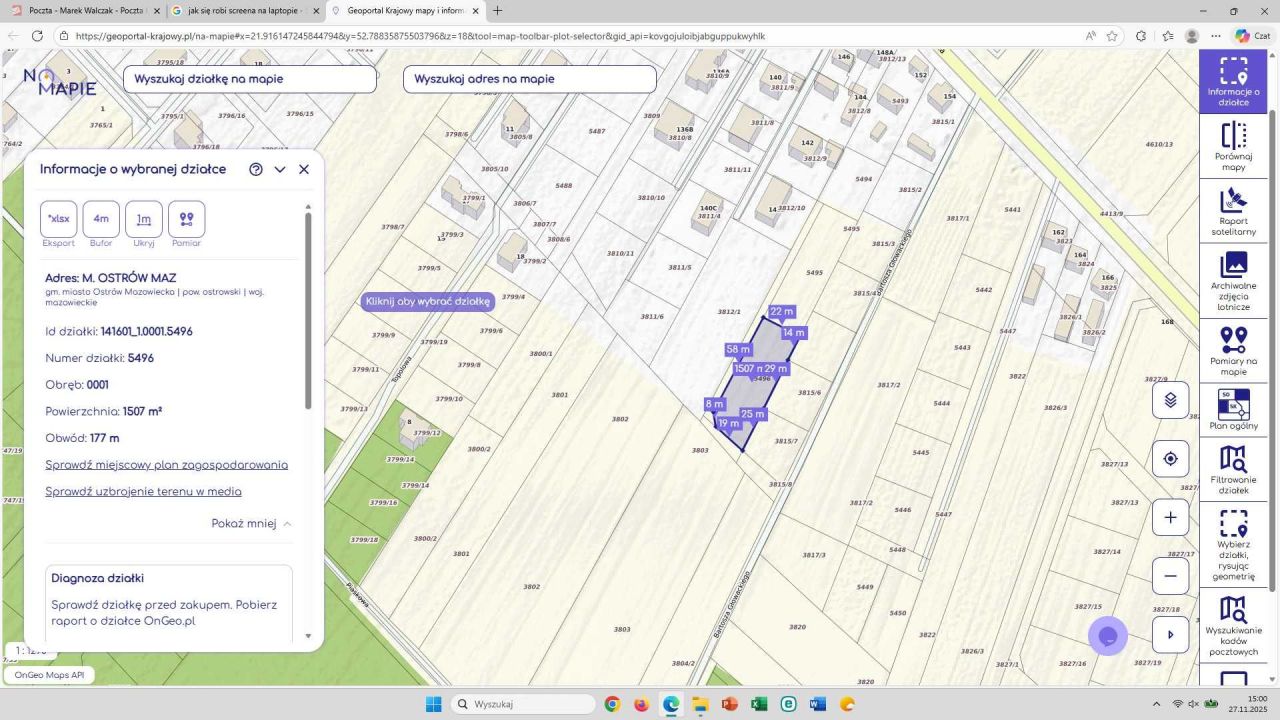This screenshot has height=720, width=1280.
Task: Show hidden system tray icons
Action: click(x=1157, y=704)
